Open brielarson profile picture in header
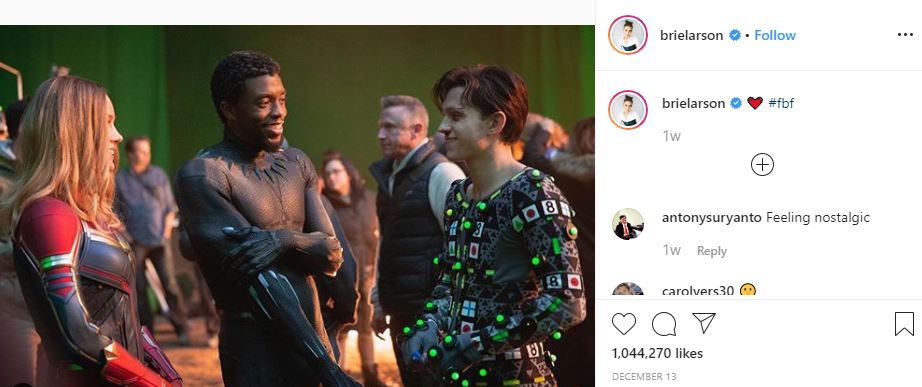The width and height of the screenshot is (922, 387). 628,35
